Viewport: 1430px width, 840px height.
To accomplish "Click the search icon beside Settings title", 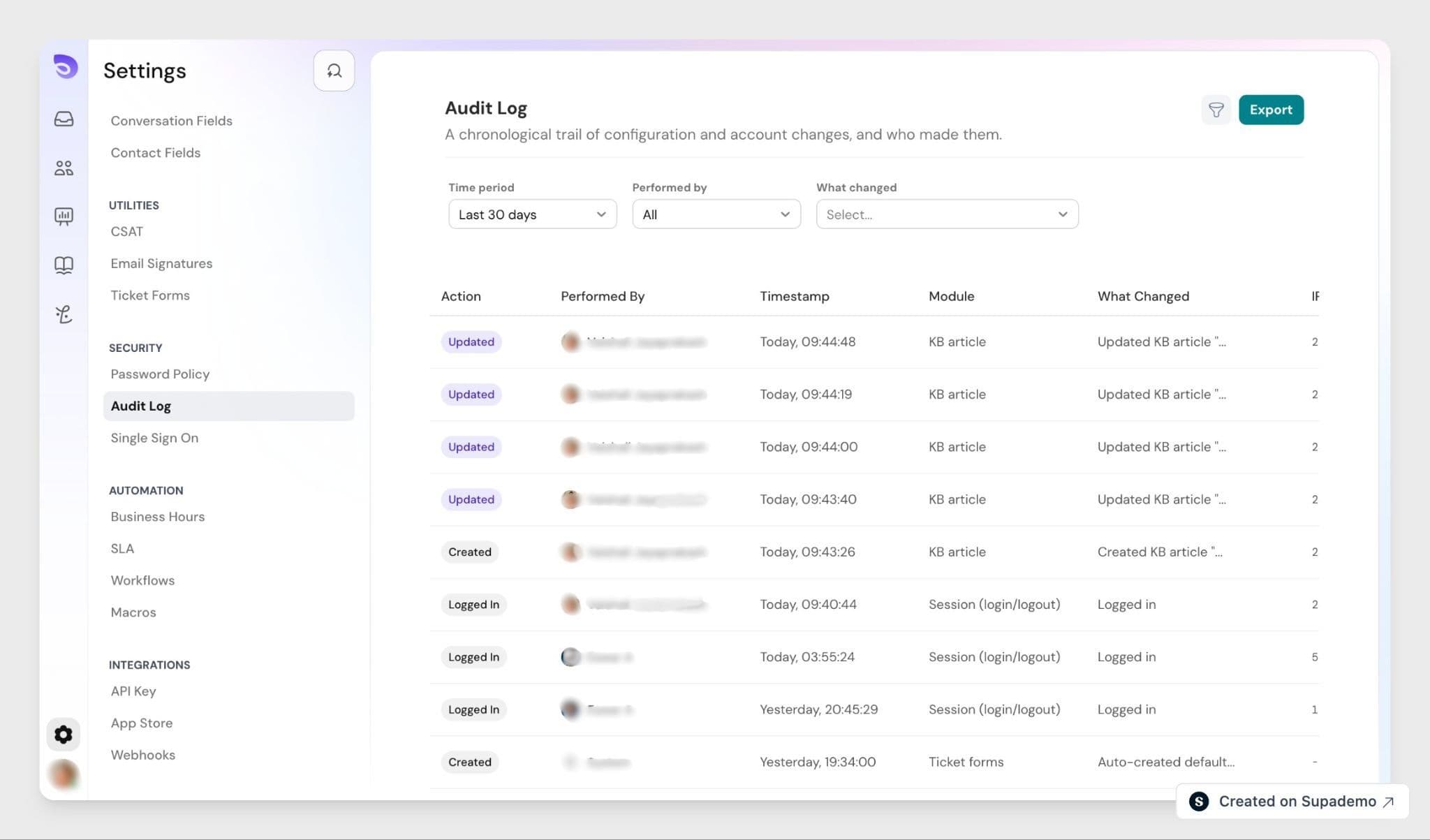I will [x=334, y=71].
